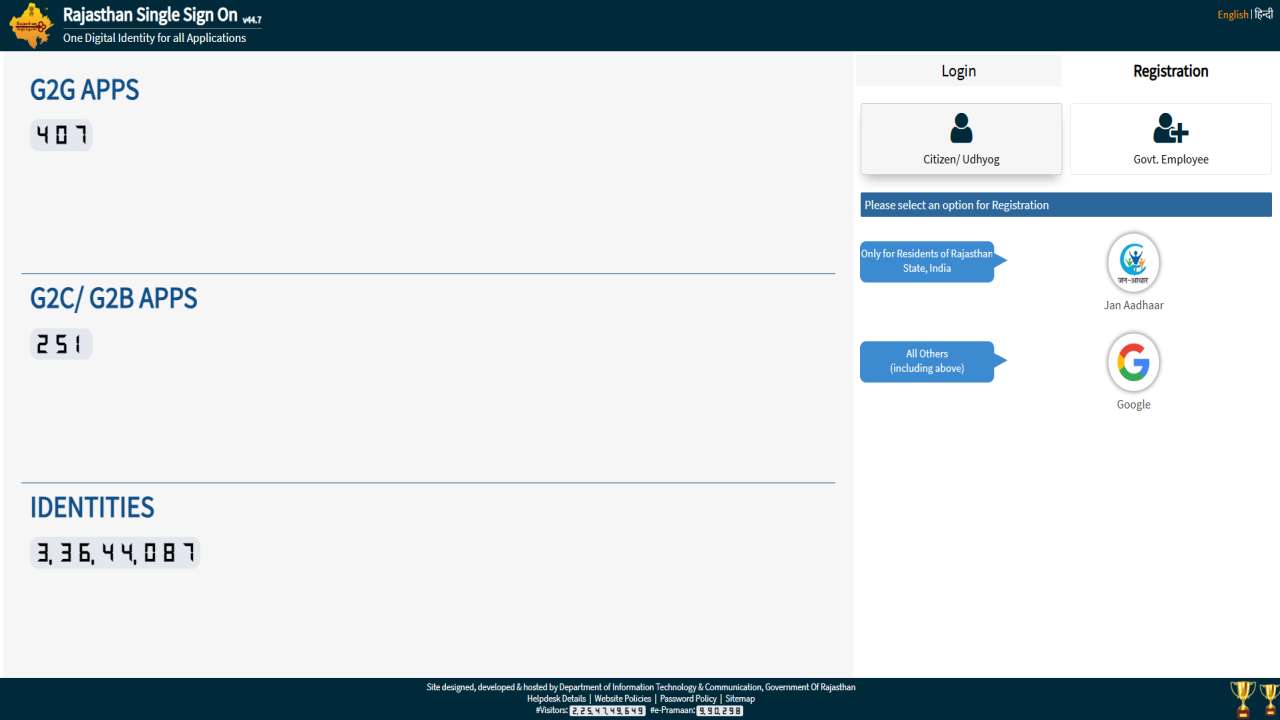Click the G2C/ G2B APPS heading

click(x=113, y=298)
